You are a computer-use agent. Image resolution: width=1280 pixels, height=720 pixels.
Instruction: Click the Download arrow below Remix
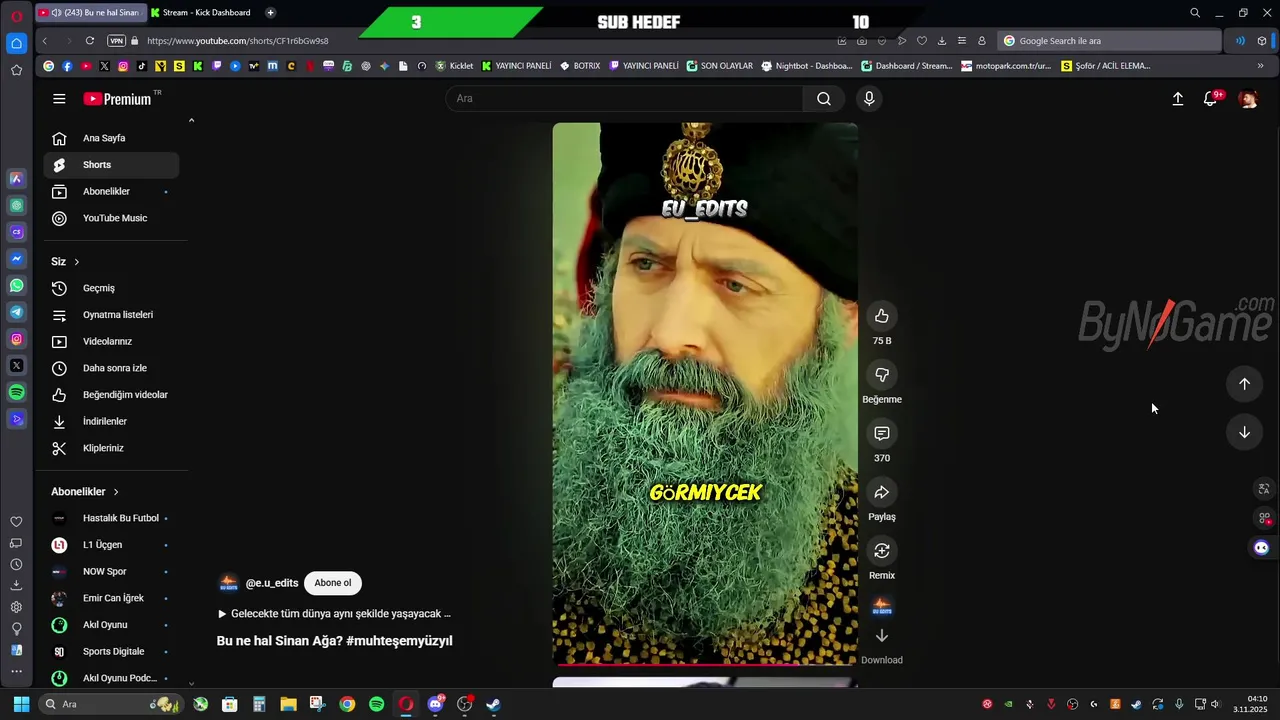tap(881, 636)
